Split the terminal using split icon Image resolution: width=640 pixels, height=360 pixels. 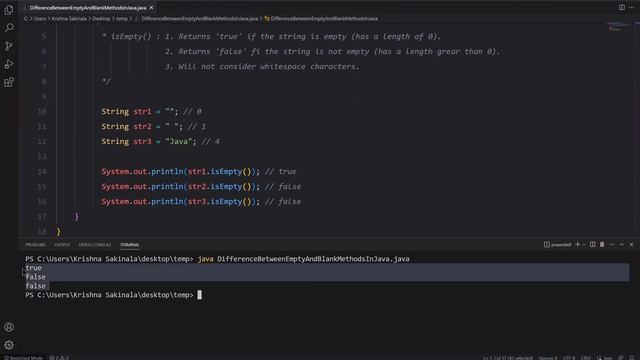(592, 244)
